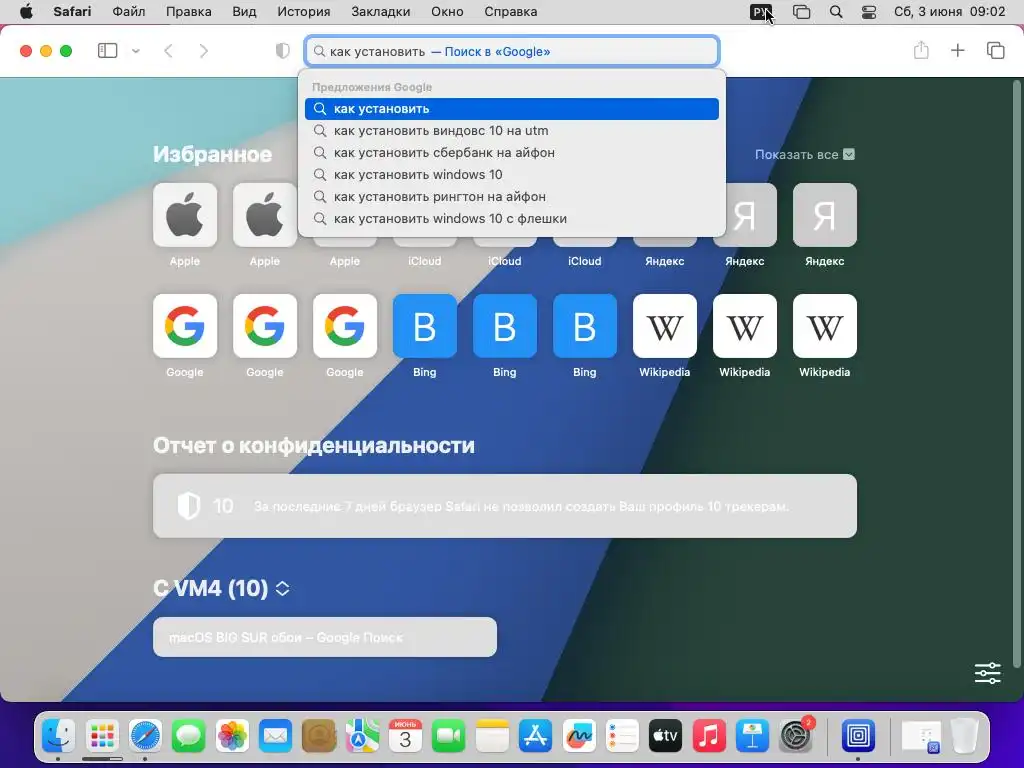Viewport: 1024px width, 768px height.
Task: Switch device with "С VM4 (10)" selector
Action: 221,588
